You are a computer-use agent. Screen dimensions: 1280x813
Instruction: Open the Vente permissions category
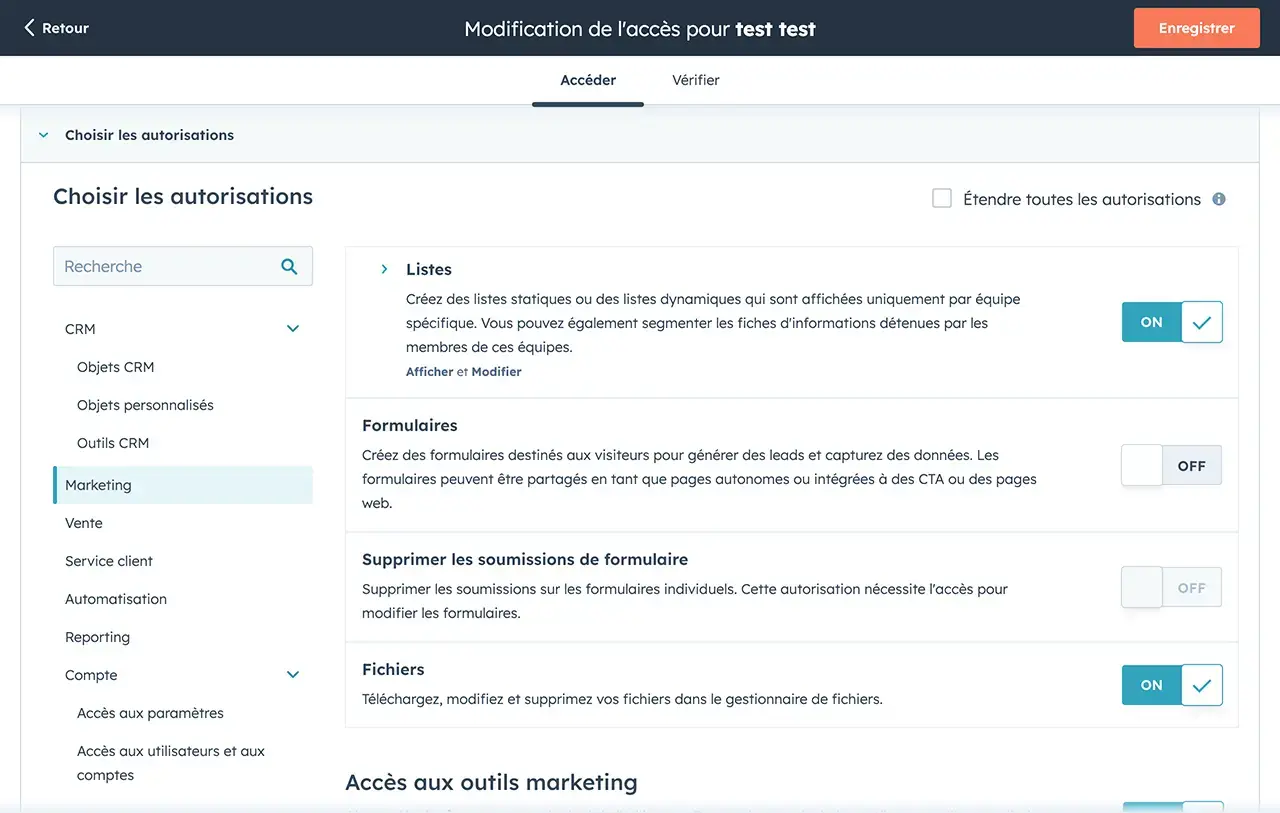[84, 523]
